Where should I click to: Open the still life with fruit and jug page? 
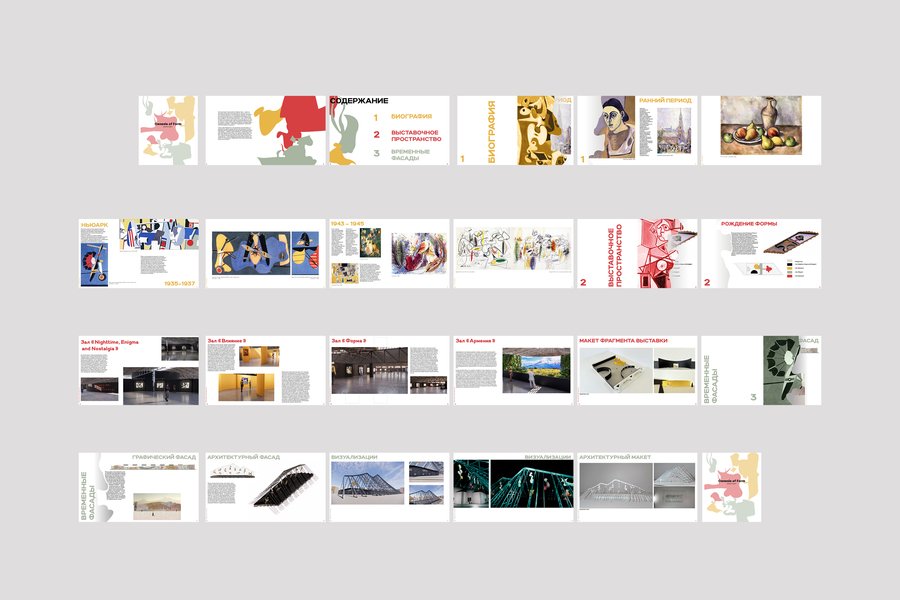(x=761, y=130)
